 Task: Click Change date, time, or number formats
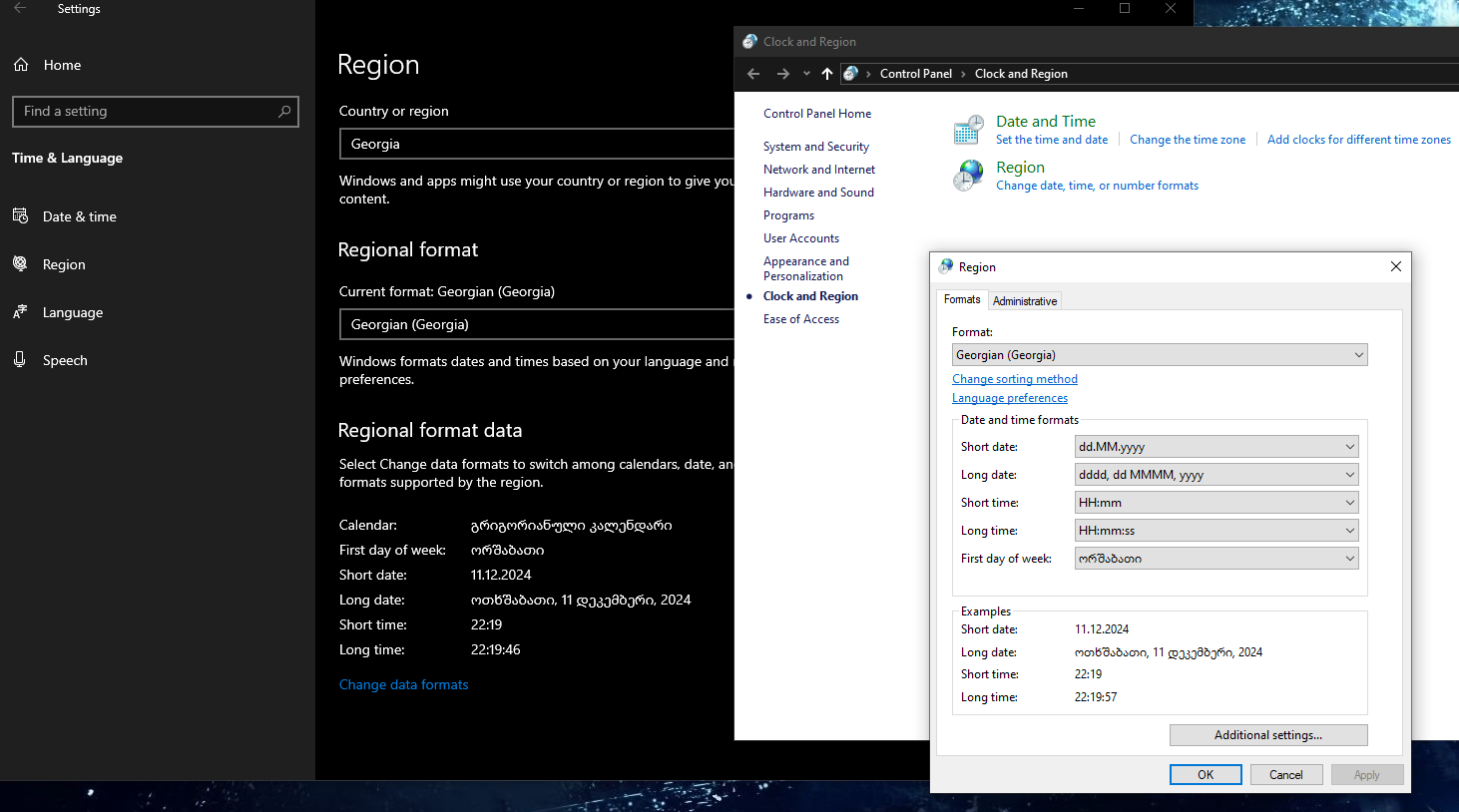[1097, 186]
